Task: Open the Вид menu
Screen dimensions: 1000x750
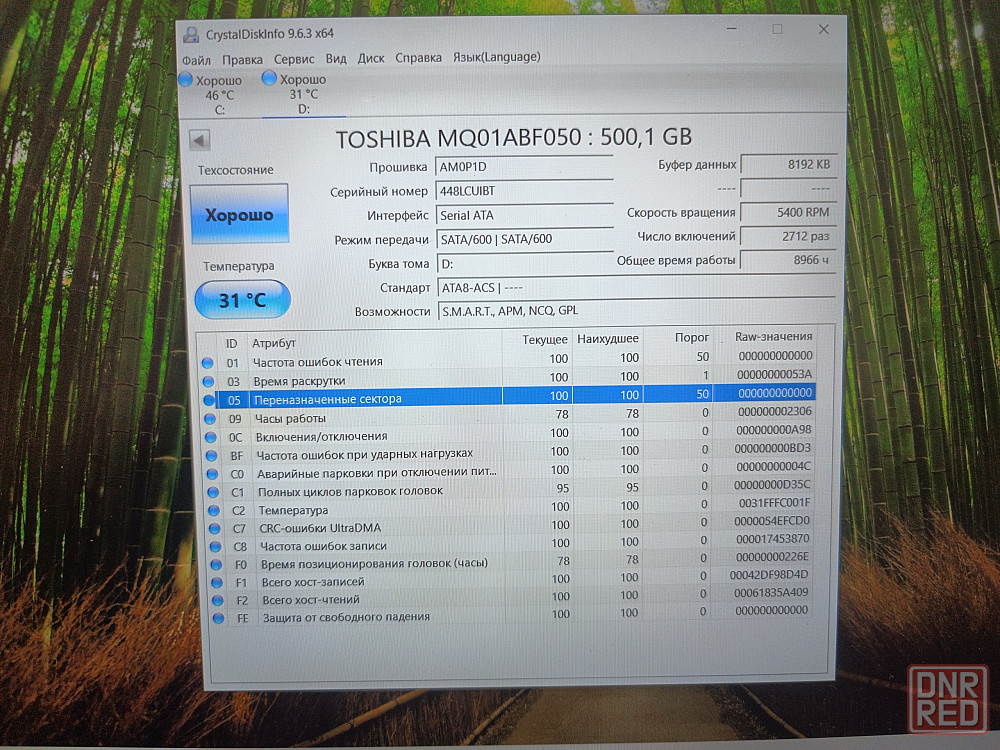Action: tap(336, 58)
